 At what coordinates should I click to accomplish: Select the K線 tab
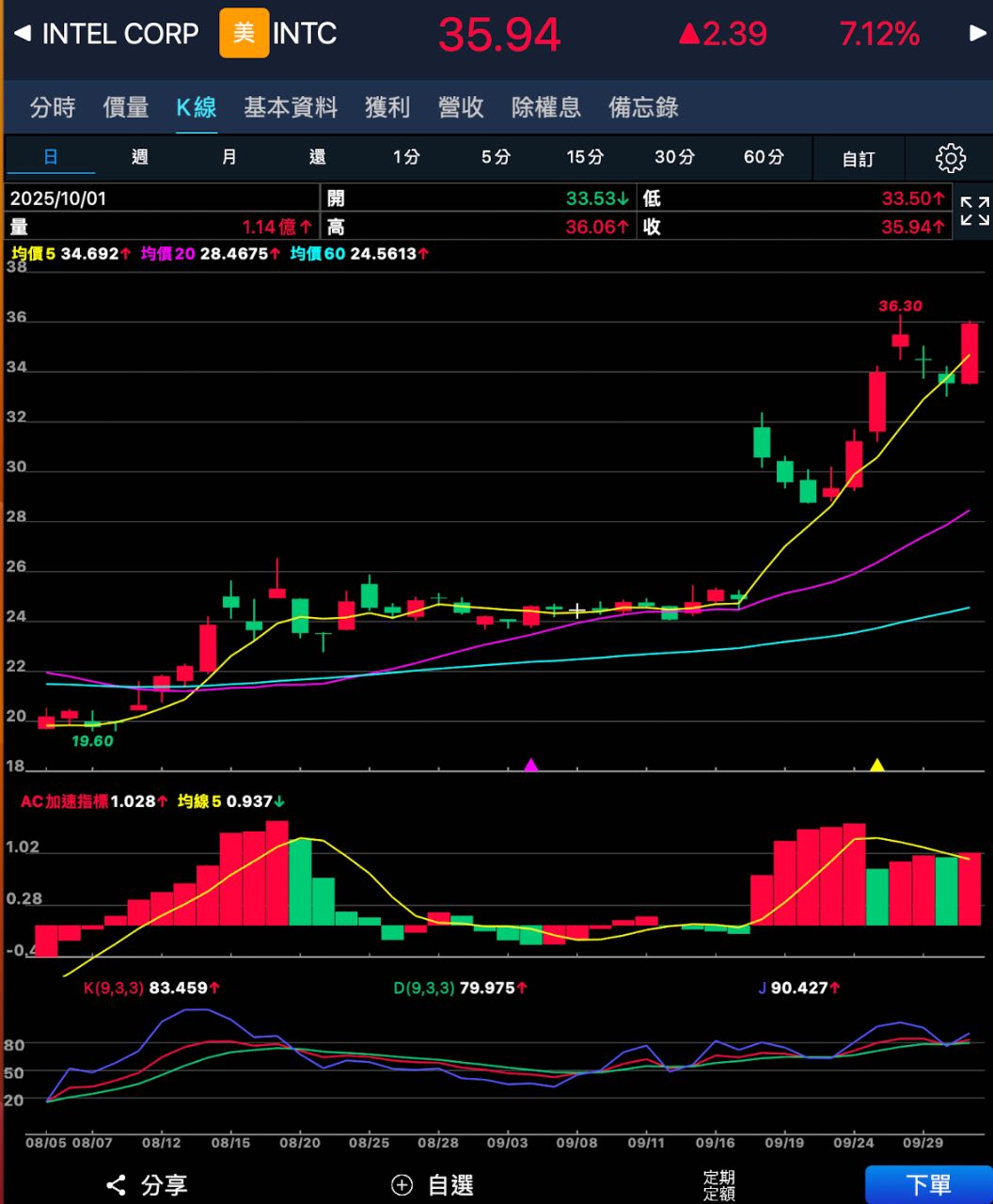pos(197,107)
